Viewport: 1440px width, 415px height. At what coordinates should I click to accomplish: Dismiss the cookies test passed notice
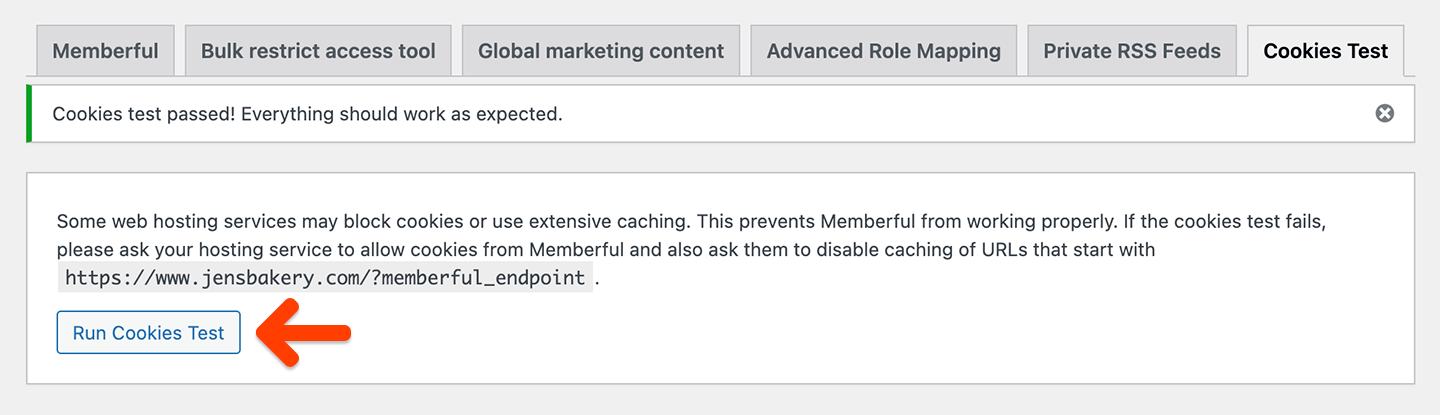click(1384, 114)
